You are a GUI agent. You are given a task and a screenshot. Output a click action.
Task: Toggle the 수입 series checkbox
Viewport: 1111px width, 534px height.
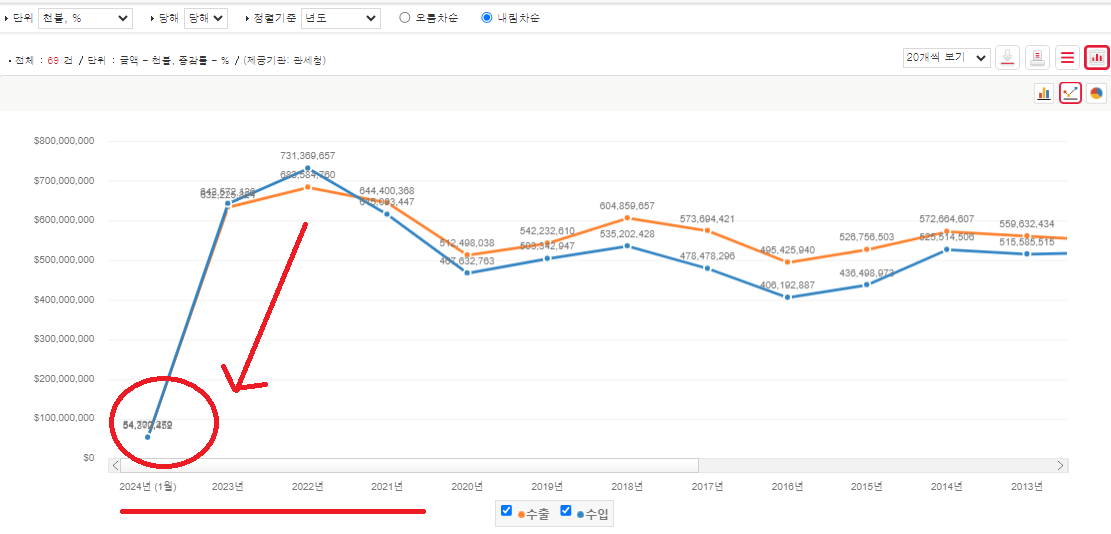566,511
